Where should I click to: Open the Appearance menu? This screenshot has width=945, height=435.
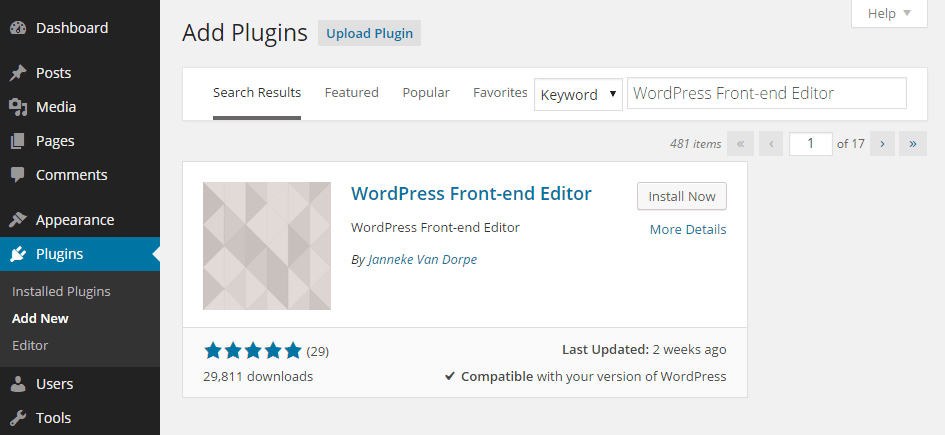pyautogui.click(x=80, y=220)
